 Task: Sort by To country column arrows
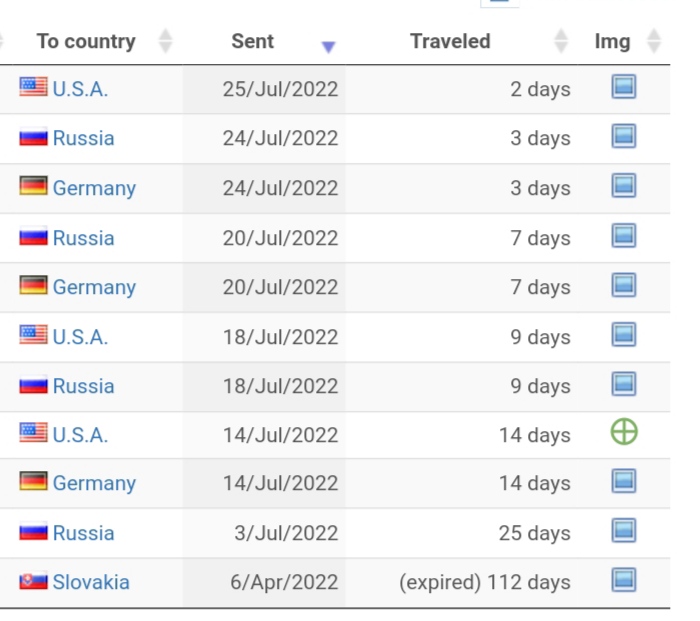pos(166,41)
